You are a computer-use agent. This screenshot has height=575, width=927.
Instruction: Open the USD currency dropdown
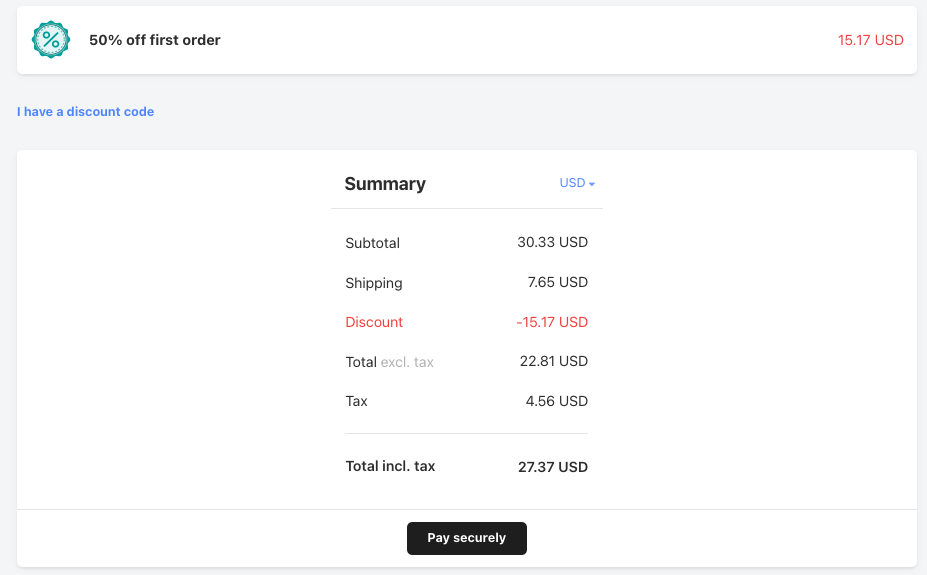573,183
